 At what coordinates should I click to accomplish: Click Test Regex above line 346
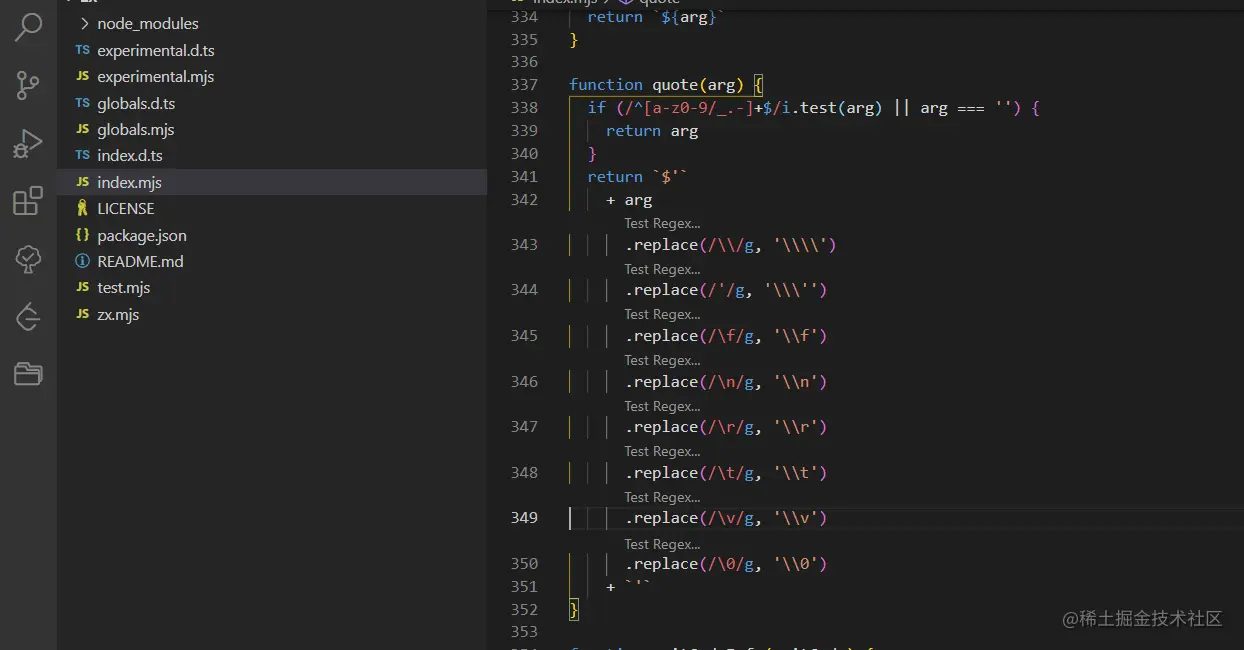pos(662,360)
